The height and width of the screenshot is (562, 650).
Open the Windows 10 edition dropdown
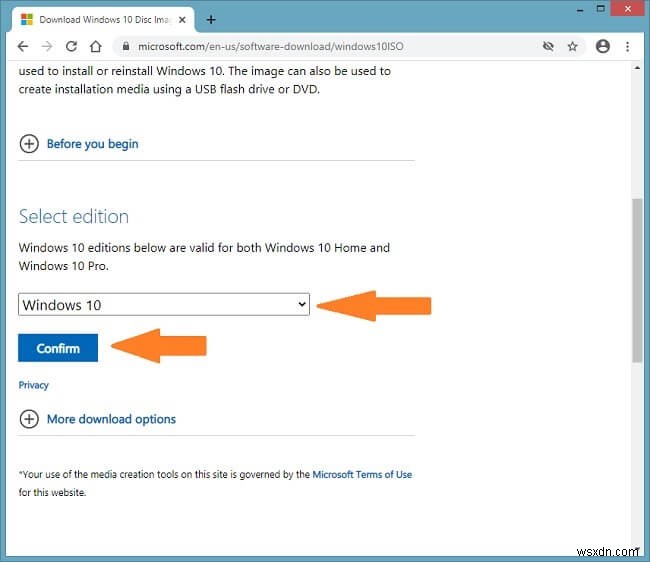[164, 305]
